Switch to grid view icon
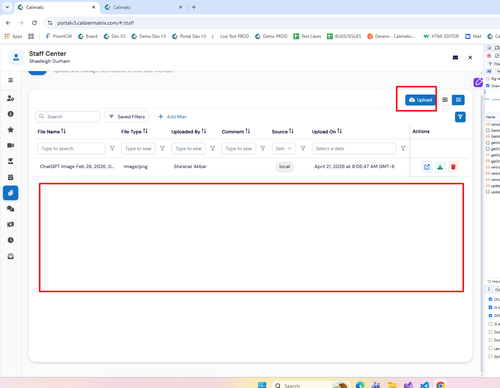Viewport: 500px width, 388px height. pyautogui.click(x=445, y=100)
